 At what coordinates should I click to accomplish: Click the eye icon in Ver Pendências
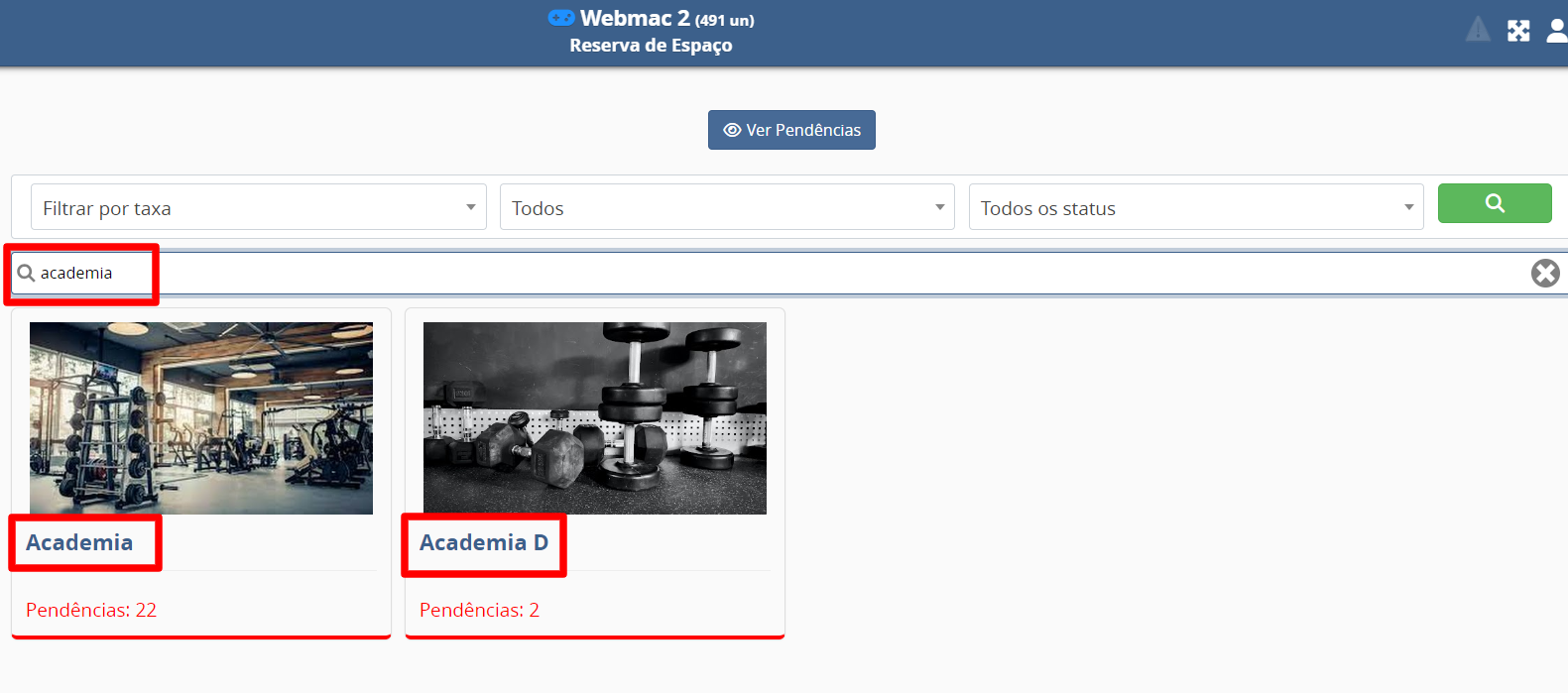(732, 130)
